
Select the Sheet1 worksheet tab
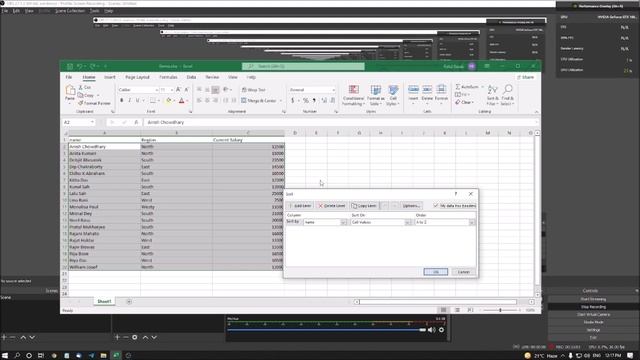tap(104, 302)
